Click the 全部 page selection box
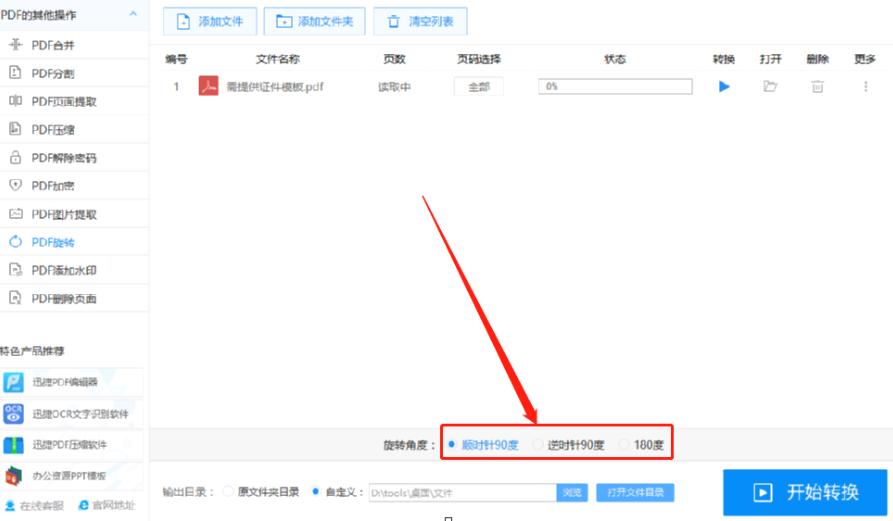893x521 pixels. pos(478,87)
